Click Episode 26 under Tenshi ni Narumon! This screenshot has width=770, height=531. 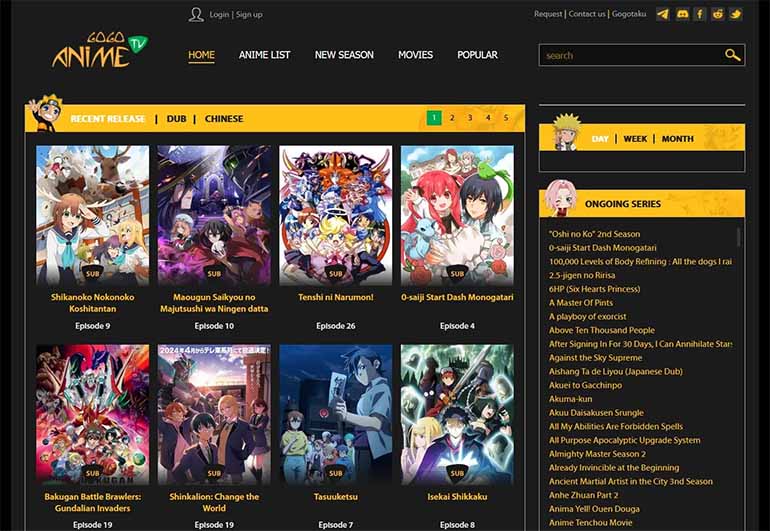pyautogui.click(x=336, y=326)
